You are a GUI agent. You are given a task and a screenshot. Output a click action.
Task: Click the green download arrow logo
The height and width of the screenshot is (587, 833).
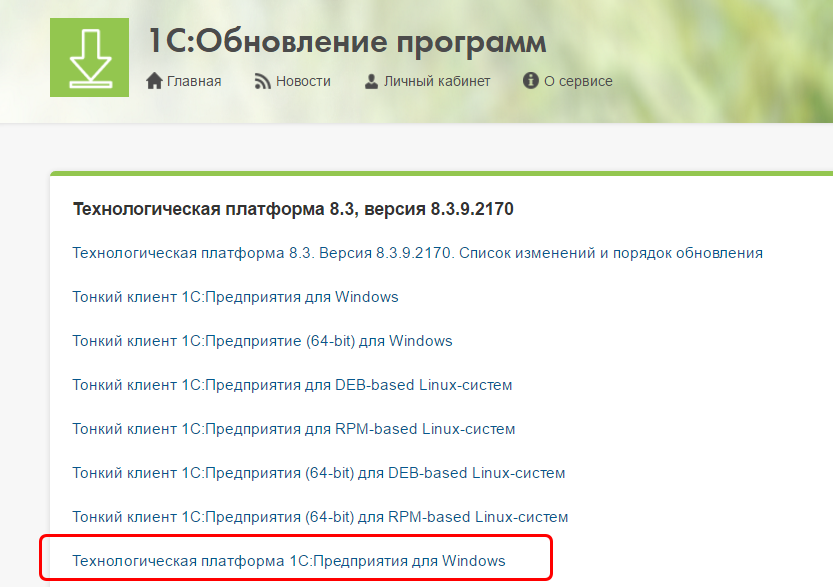click(90, 57)
